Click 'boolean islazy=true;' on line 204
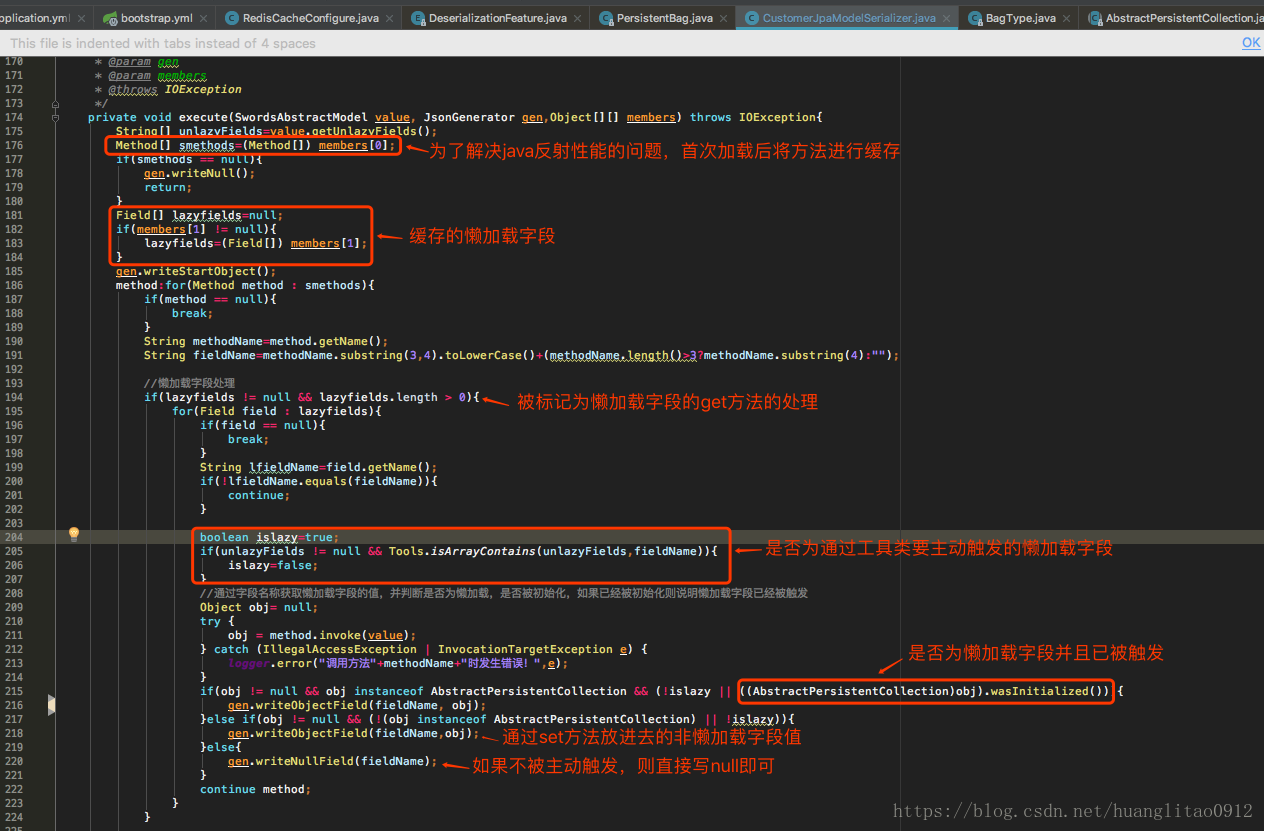Image resolution: width=1264 pixels, height=831 pixels. pos(269,537)
